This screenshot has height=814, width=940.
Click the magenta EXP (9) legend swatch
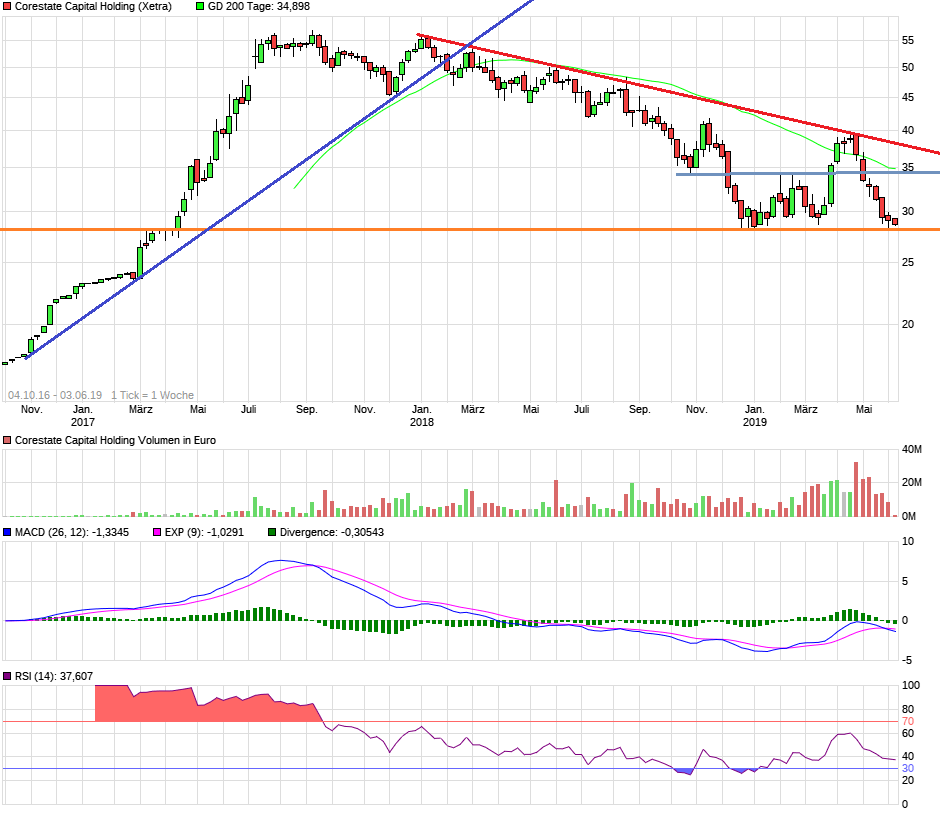pyautogui.click(x=157, y=532)
